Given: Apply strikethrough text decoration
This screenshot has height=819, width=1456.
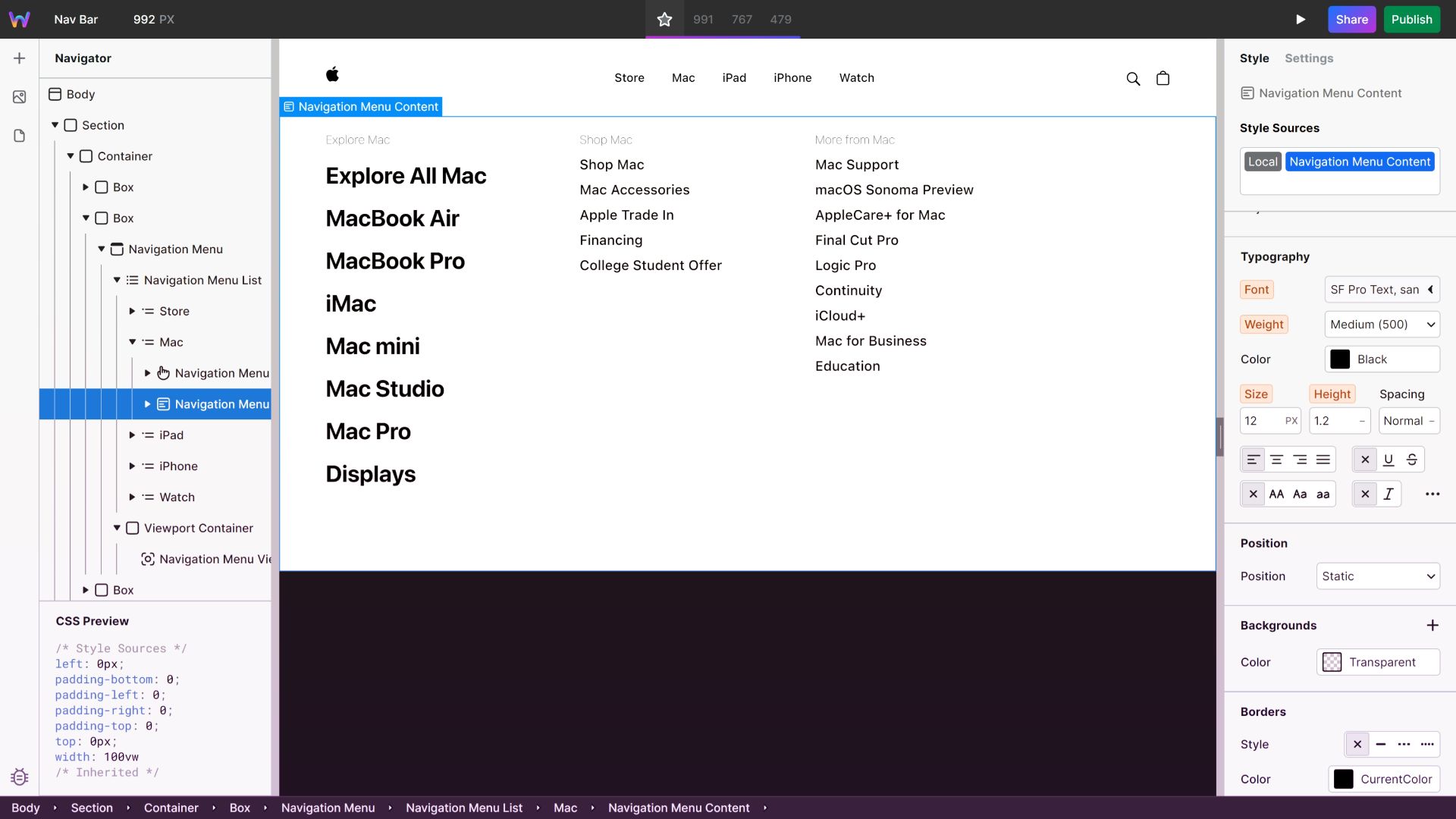Looking at the screenshot, I should tap(1412, 459).
